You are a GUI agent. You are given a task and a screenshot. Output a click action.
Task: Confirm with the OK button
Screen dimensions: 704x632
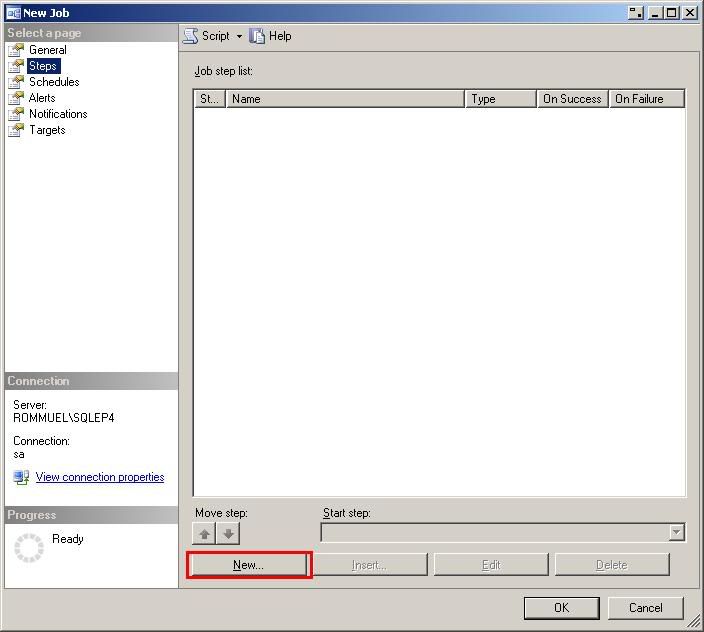561,608
